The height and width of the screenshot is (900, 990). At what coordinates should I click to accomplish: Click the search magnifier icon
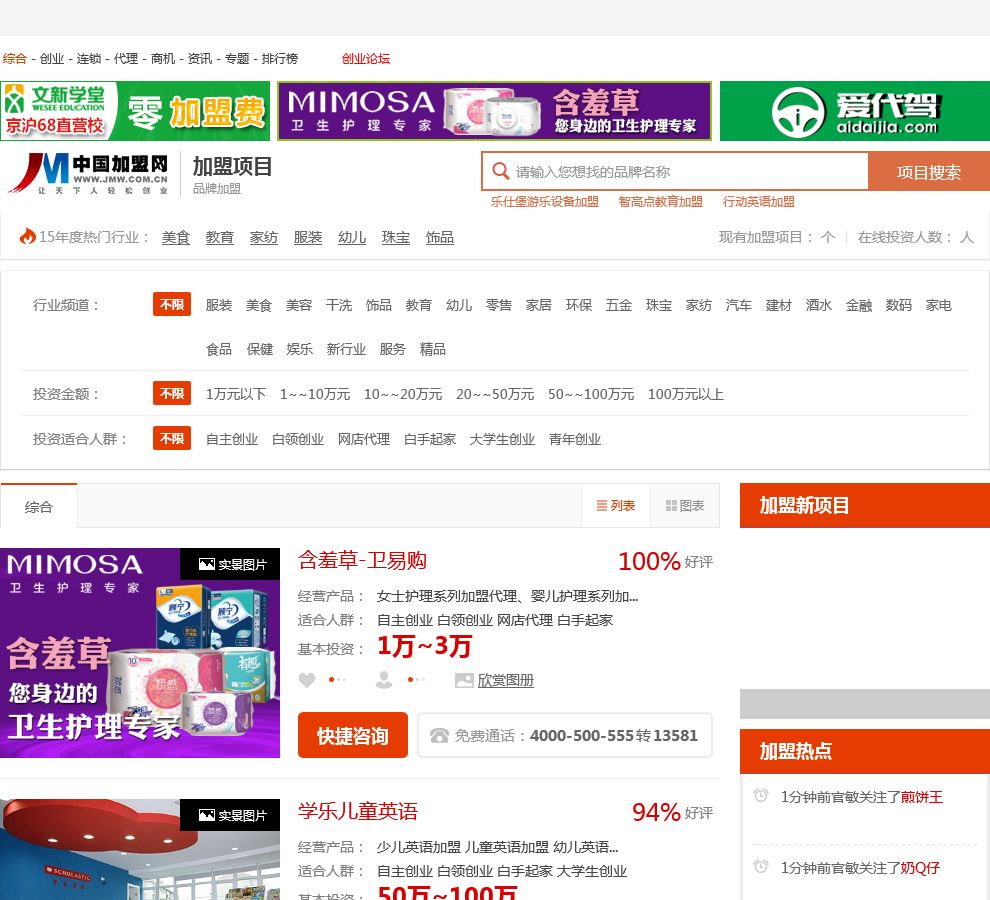coord(501,171)
